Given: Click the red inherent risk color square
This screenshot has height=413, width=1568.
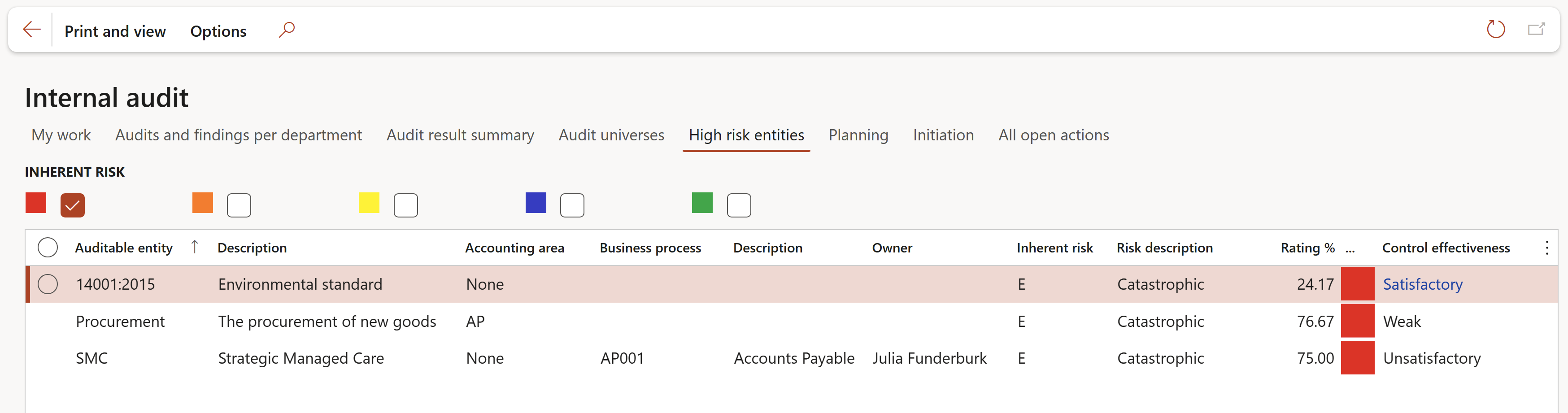Looking at the screenshot, I should pos(36,203).
